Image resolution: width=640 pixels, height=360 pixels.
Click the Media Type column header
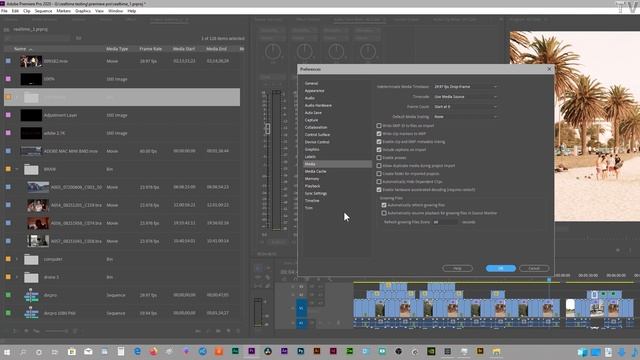[x=117, y=49]
